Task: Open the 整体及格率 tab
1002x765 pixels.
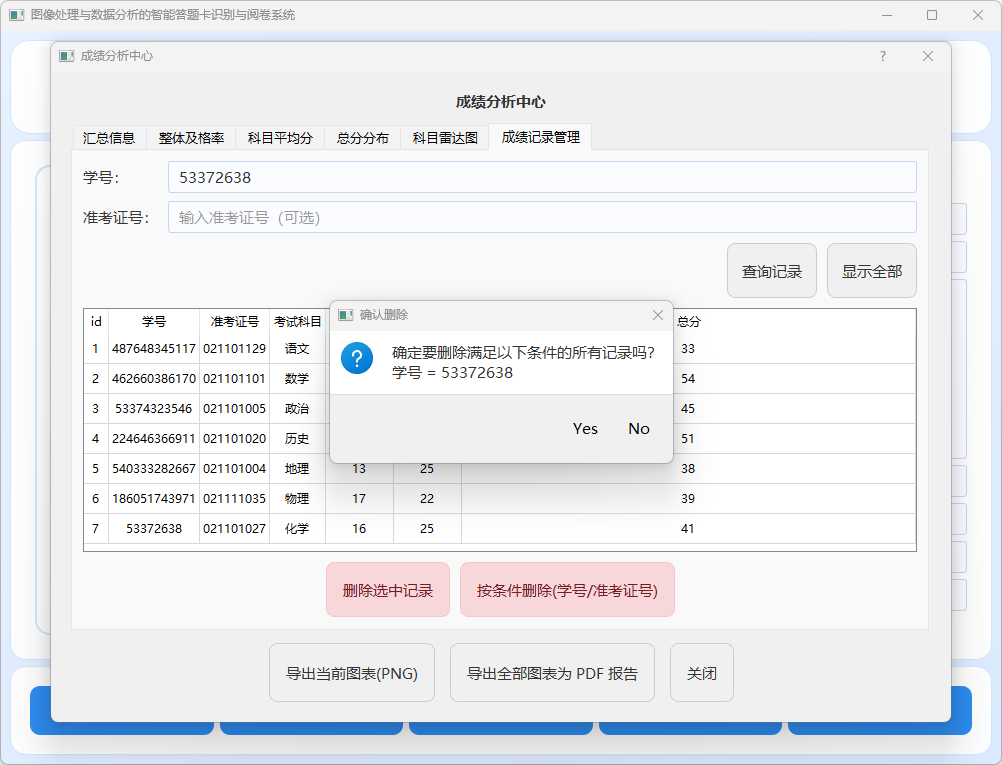Action: click(191, 138)
